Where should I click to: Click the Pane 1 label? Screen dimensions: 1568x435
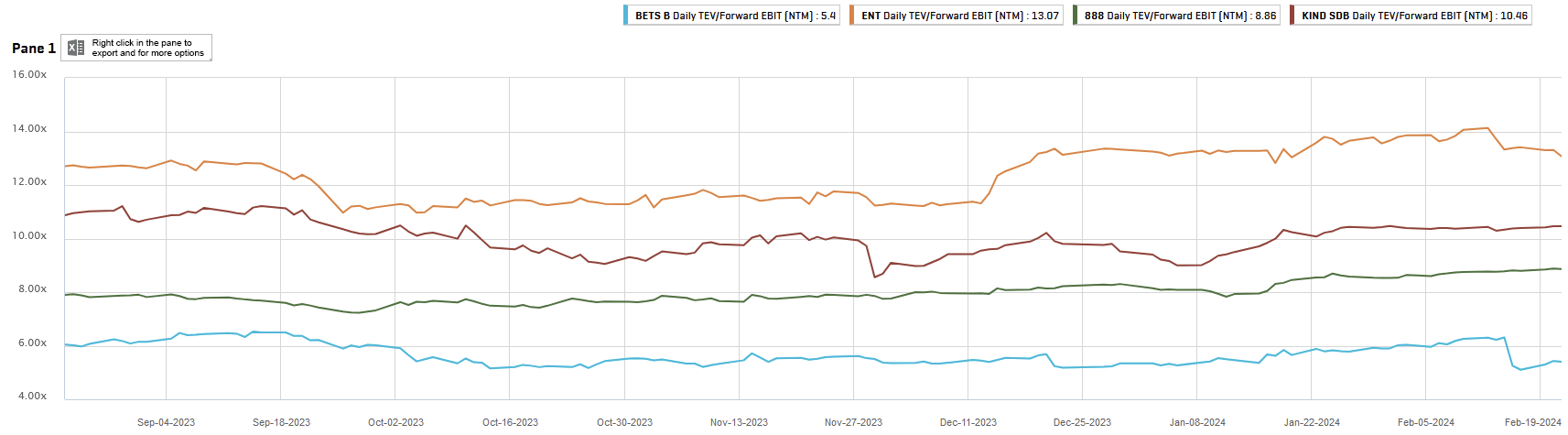pyautogui.click(x=34, y=49)
